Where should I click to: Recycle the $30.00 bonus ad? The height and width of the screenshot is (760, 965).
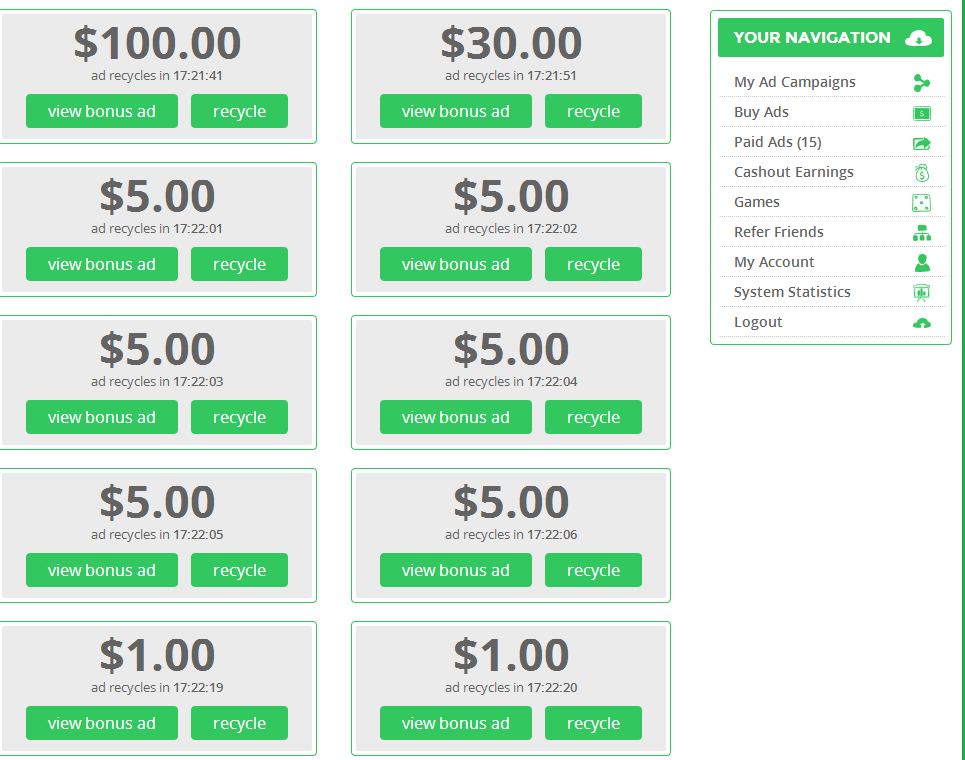click(593, 111)
